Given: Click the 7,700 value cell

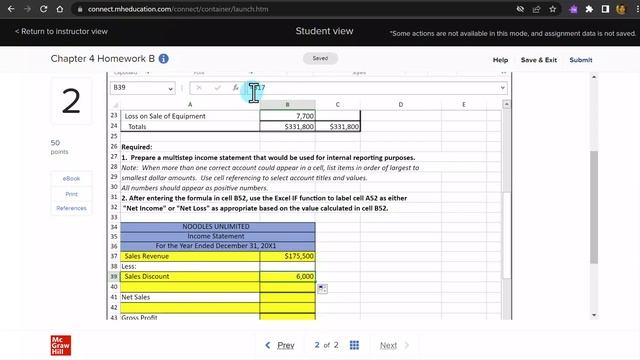Looking at the screenshot, I should click(x=287, y=116).
